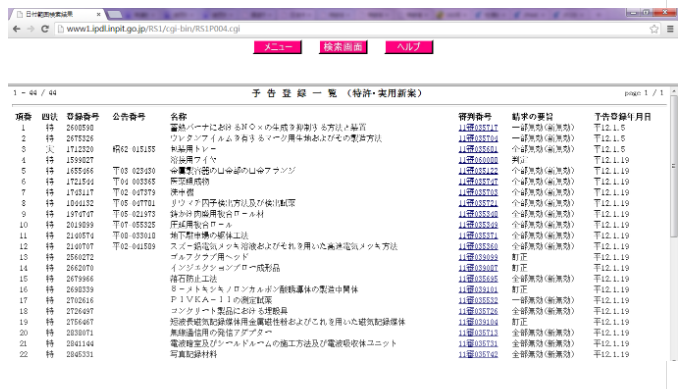The width and height of the screenshot is (689, 389).
Task: Open the Chrome menu icon
Action: click(670, 29)
